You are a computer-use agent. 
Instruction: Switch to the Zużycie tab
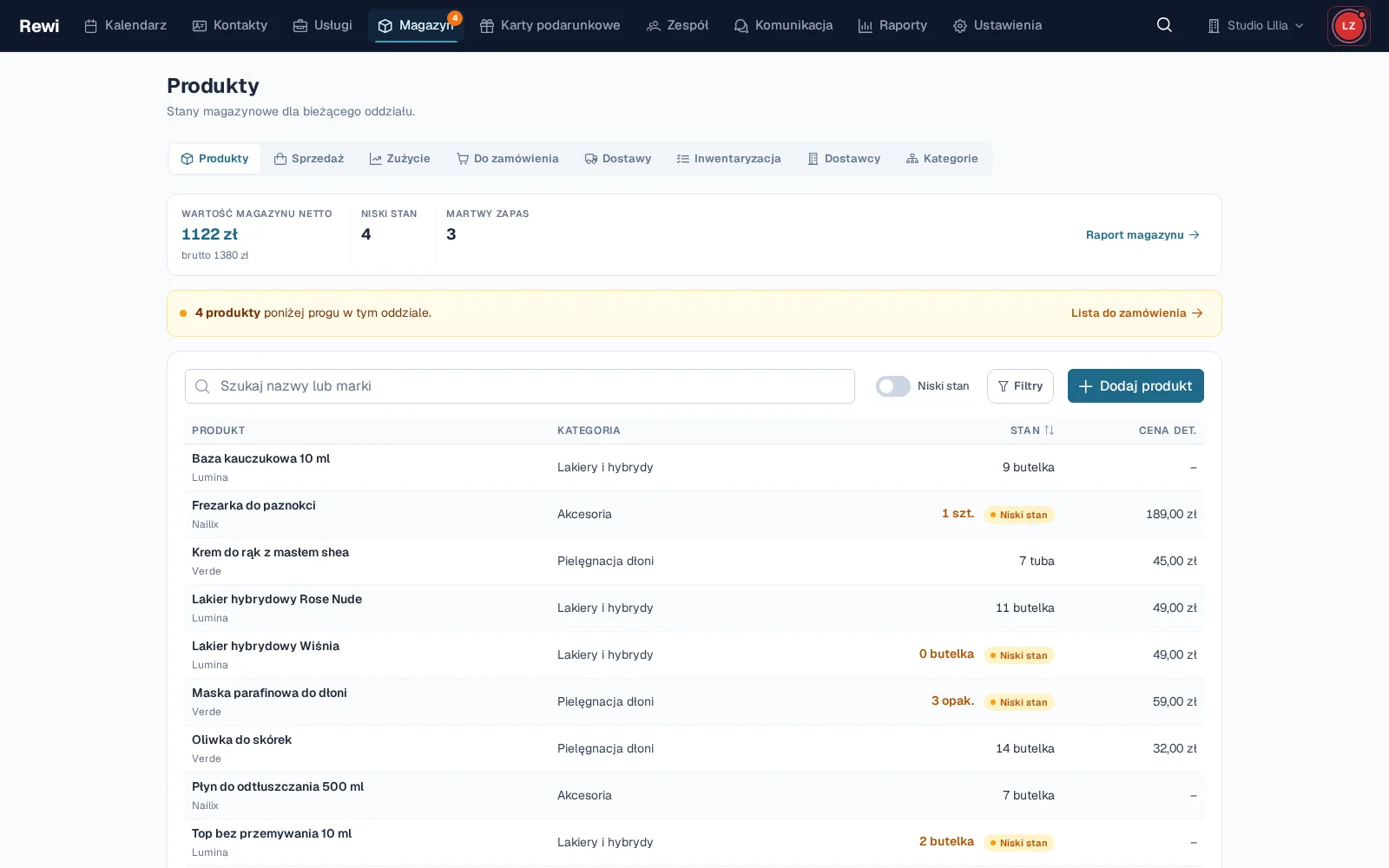pos(399,159)
